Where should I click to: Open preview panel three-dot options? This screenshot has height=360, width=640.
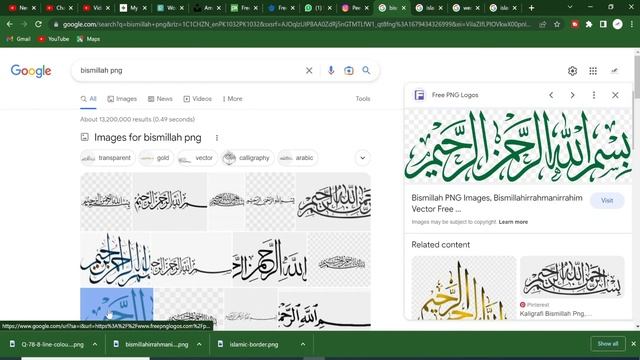coord(594,95)
